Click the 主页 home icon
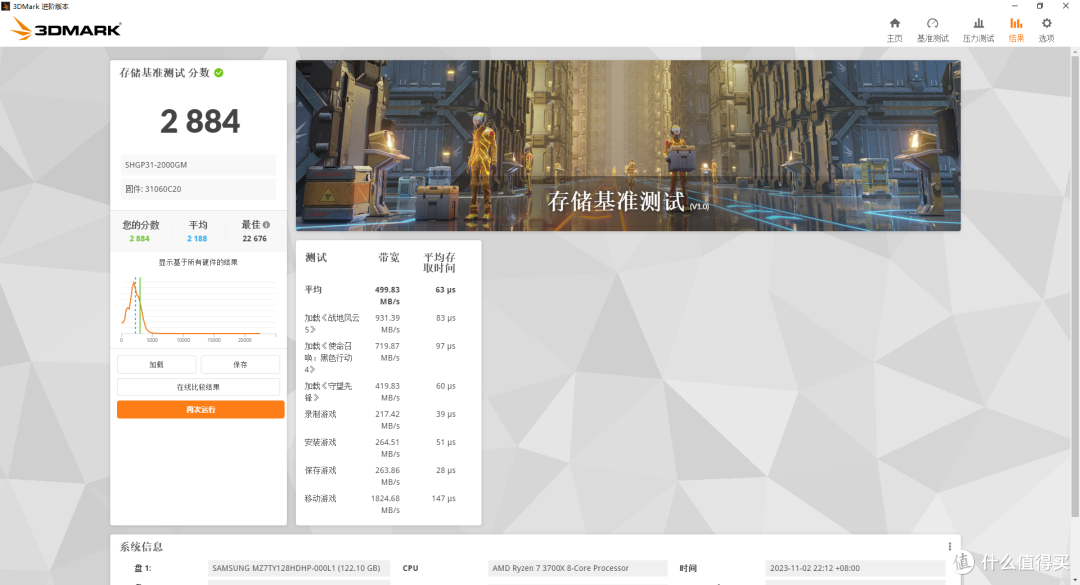The width and height of the screenshot is (1080, 585). coord(895,27)
